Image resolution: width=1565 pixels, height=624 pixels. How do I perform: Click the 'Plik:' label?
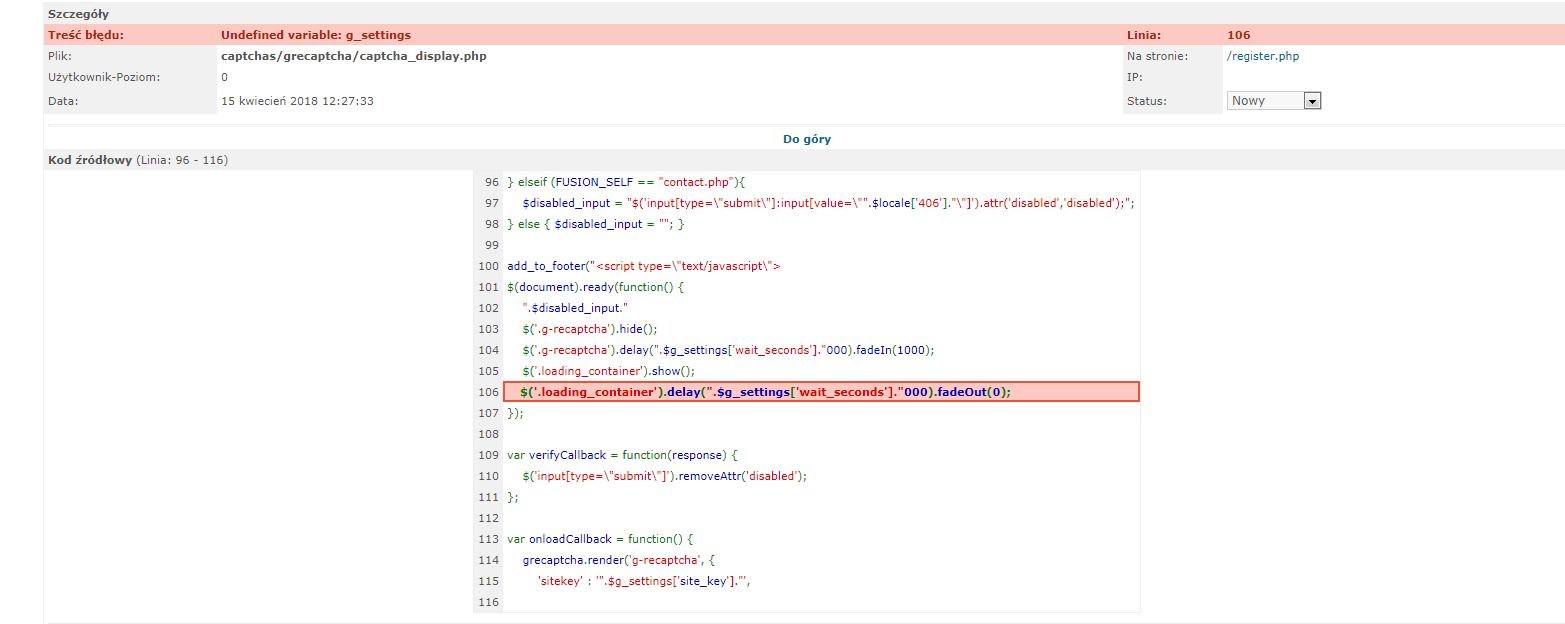[60, 56]
